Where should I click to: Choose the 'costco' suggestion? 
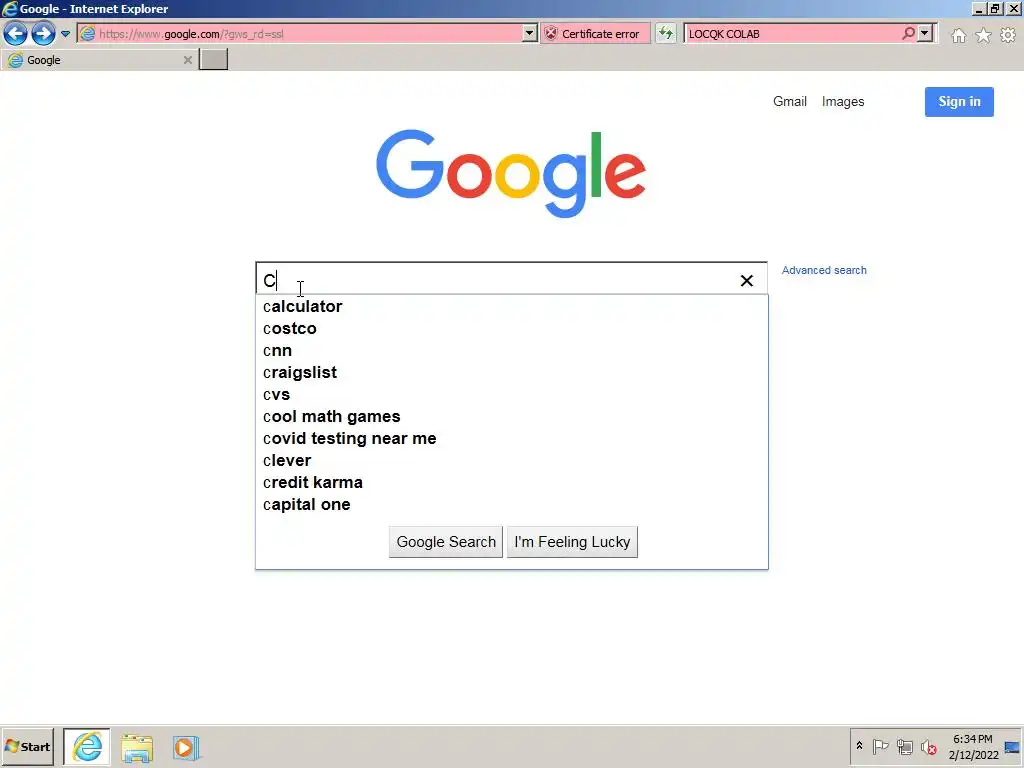[x=511, y=328]
